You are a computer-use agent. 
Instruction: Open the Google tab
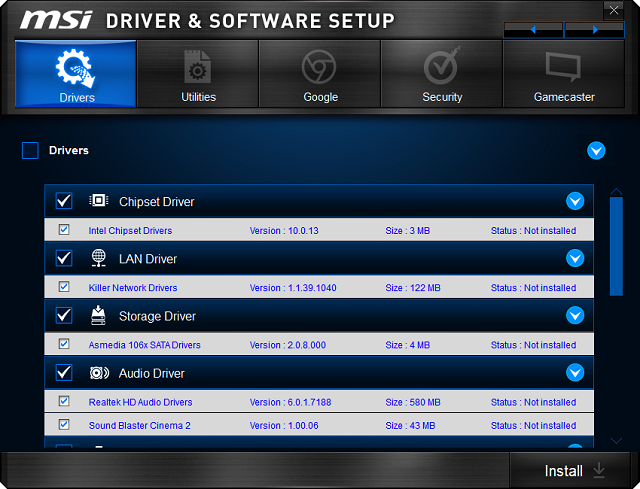pos(320,74)
